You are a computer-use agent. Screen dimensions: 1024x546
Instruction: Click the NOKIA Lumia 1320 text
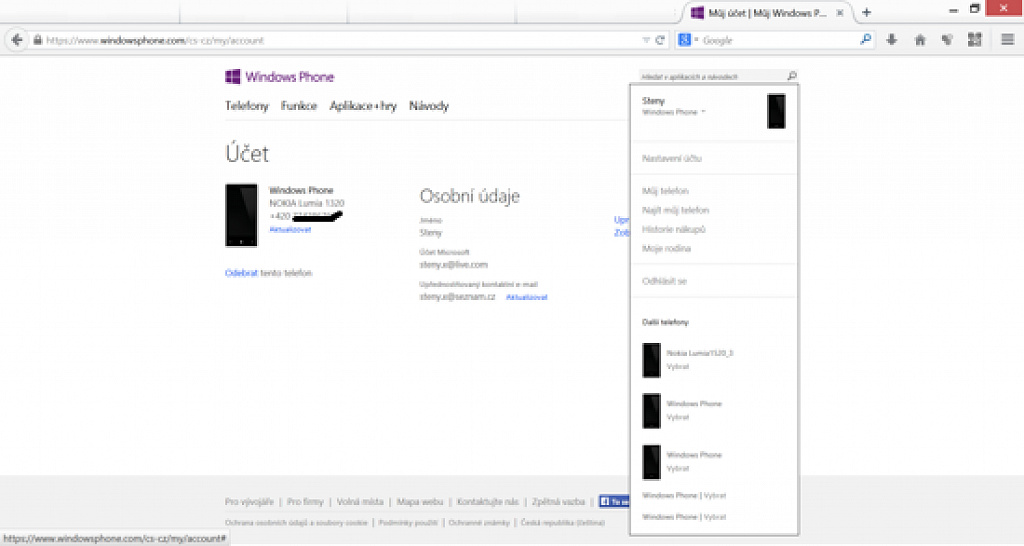307,203
